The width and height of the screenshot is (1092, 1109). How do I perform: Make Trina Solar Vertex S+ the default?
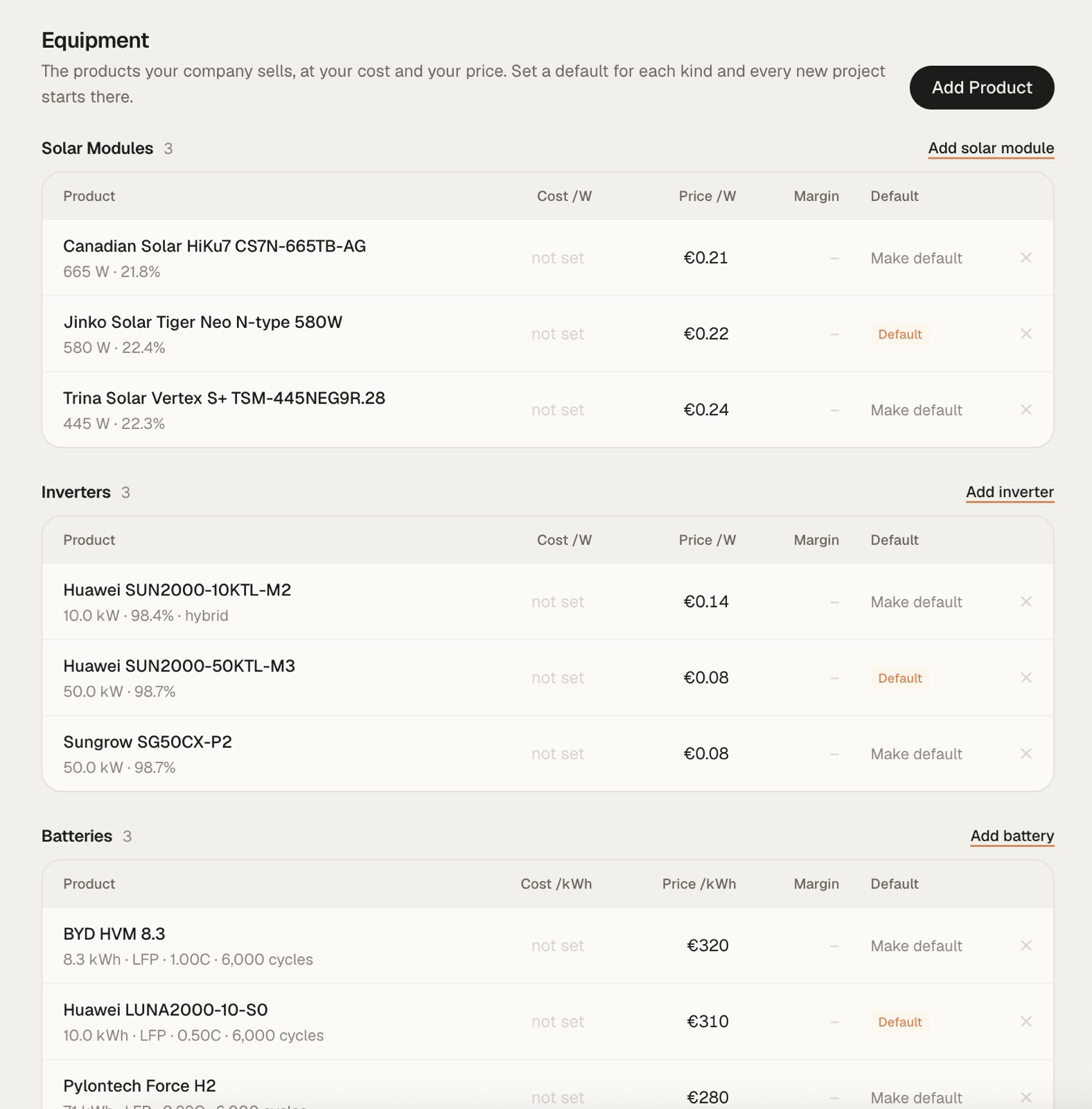click(916, 410)
